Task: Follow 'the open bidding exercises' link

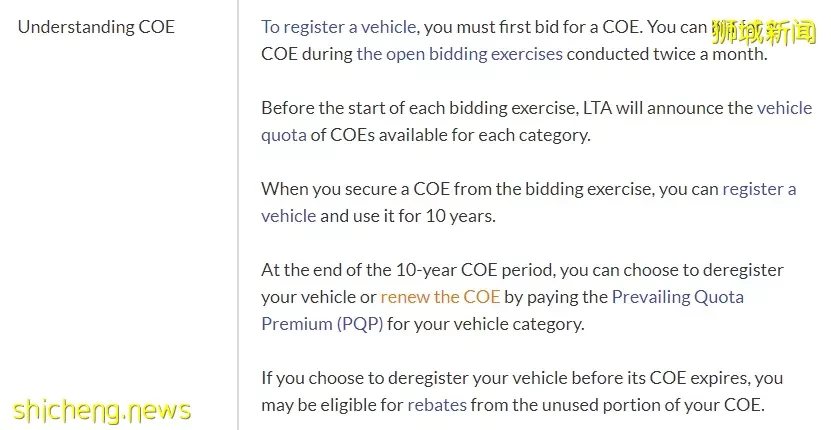Action: 459,54
